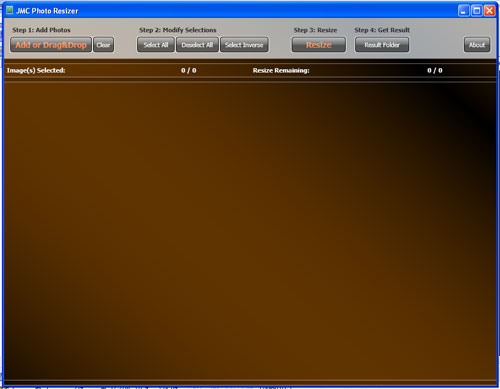Image resolution: width=500 pixels, height=389 pixels.
Task: Click the Image(s) Selected label
Action: [x=36, y=70]
